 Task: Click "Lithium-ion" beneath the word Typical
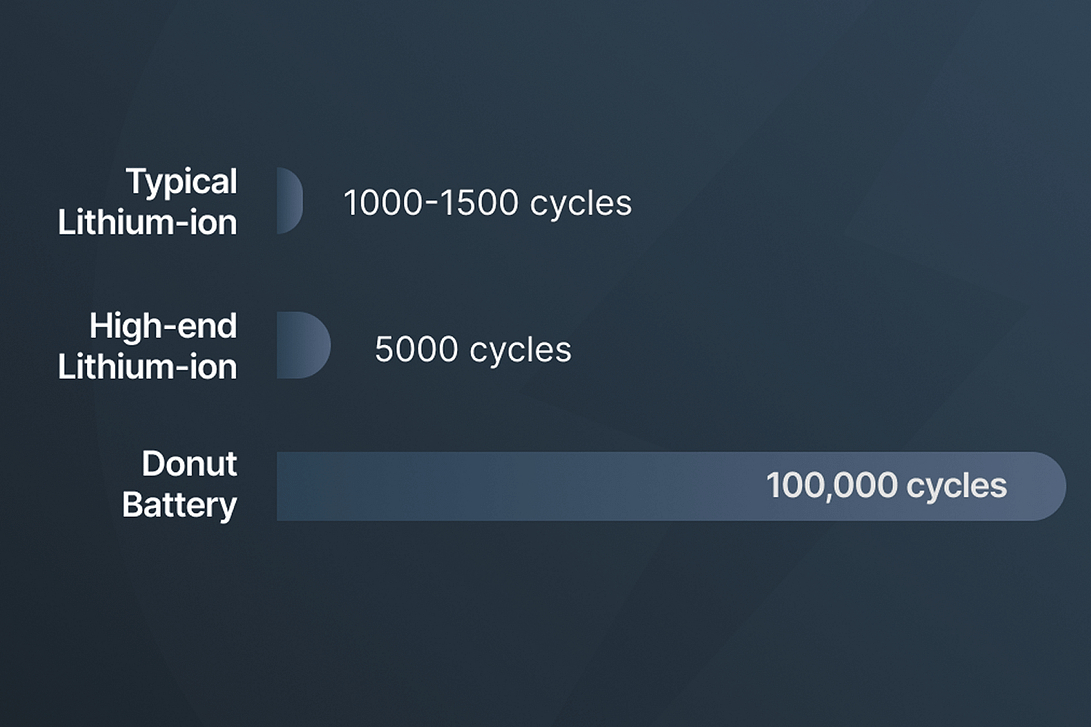[x=148, y=221]
